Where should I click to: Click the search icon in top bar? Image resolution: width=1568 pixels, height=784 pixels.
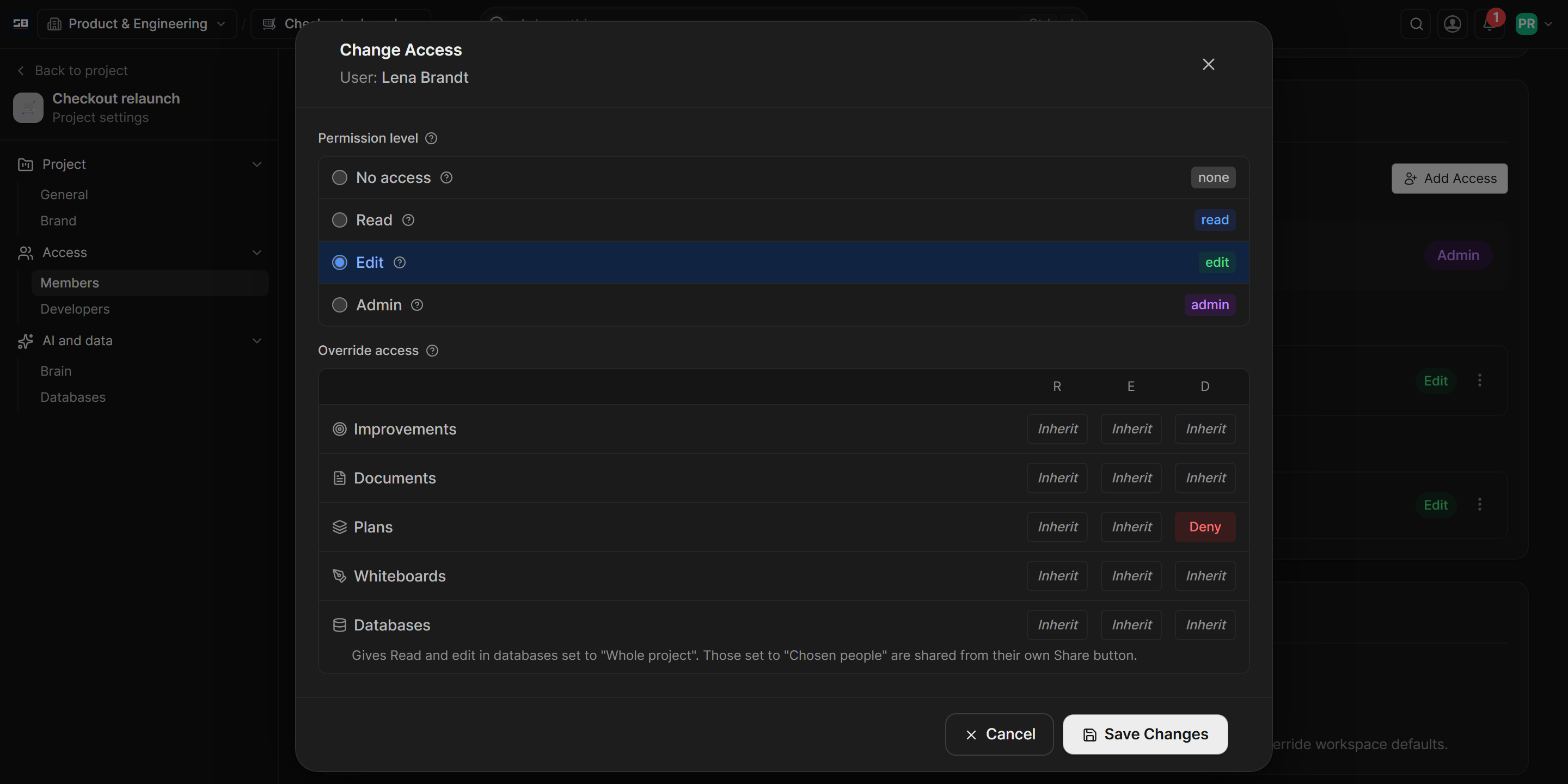pos(1417,24)
